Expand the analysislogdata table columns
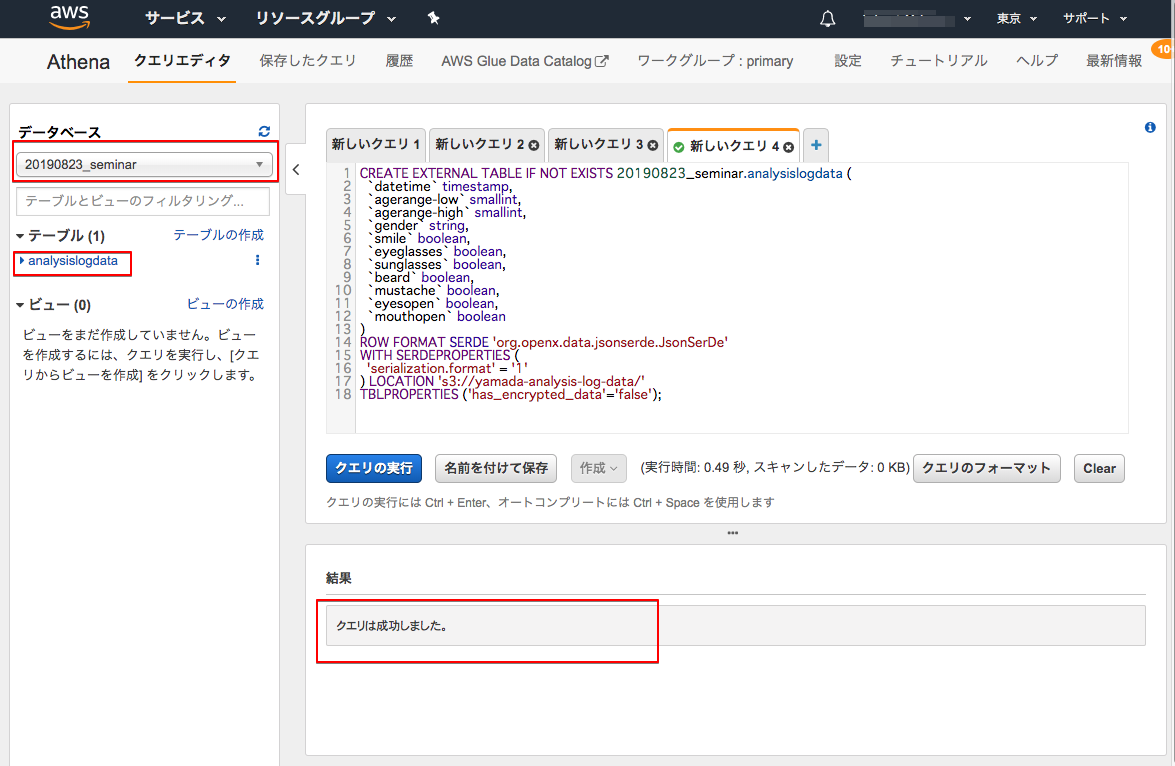Viewport: 1175px width, 766px height. point(22,261)
